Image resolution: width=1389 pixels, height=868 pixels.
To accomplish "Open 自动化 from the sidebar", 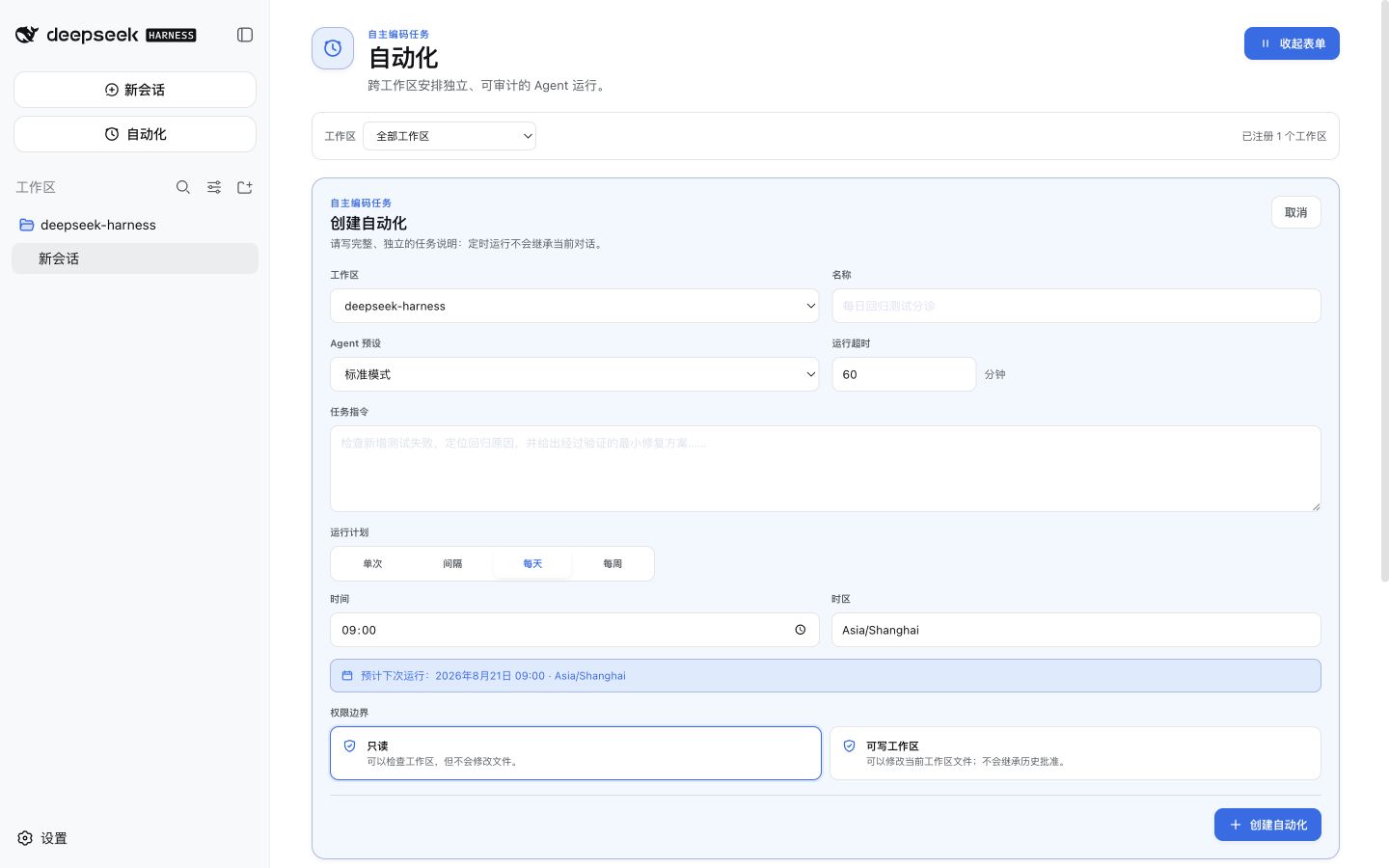I will [x=135, y=134].
